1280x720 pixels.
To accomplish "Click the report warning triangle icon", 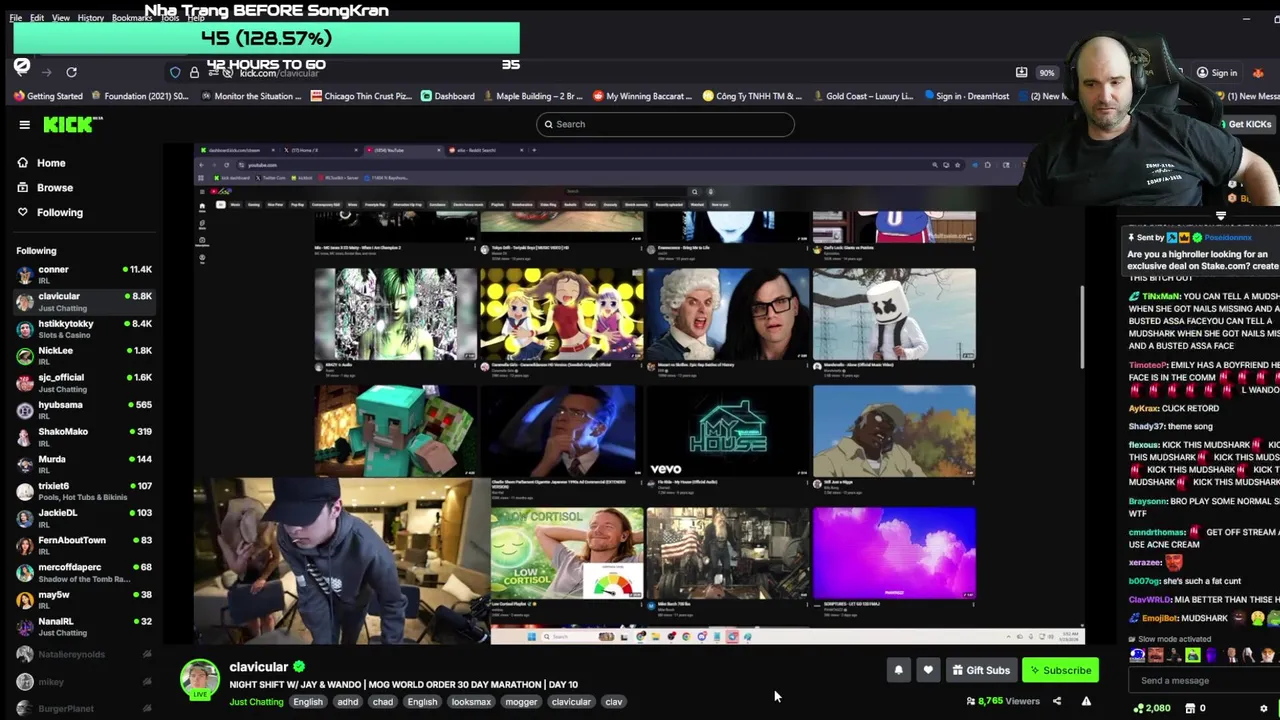I will 1086,701.
